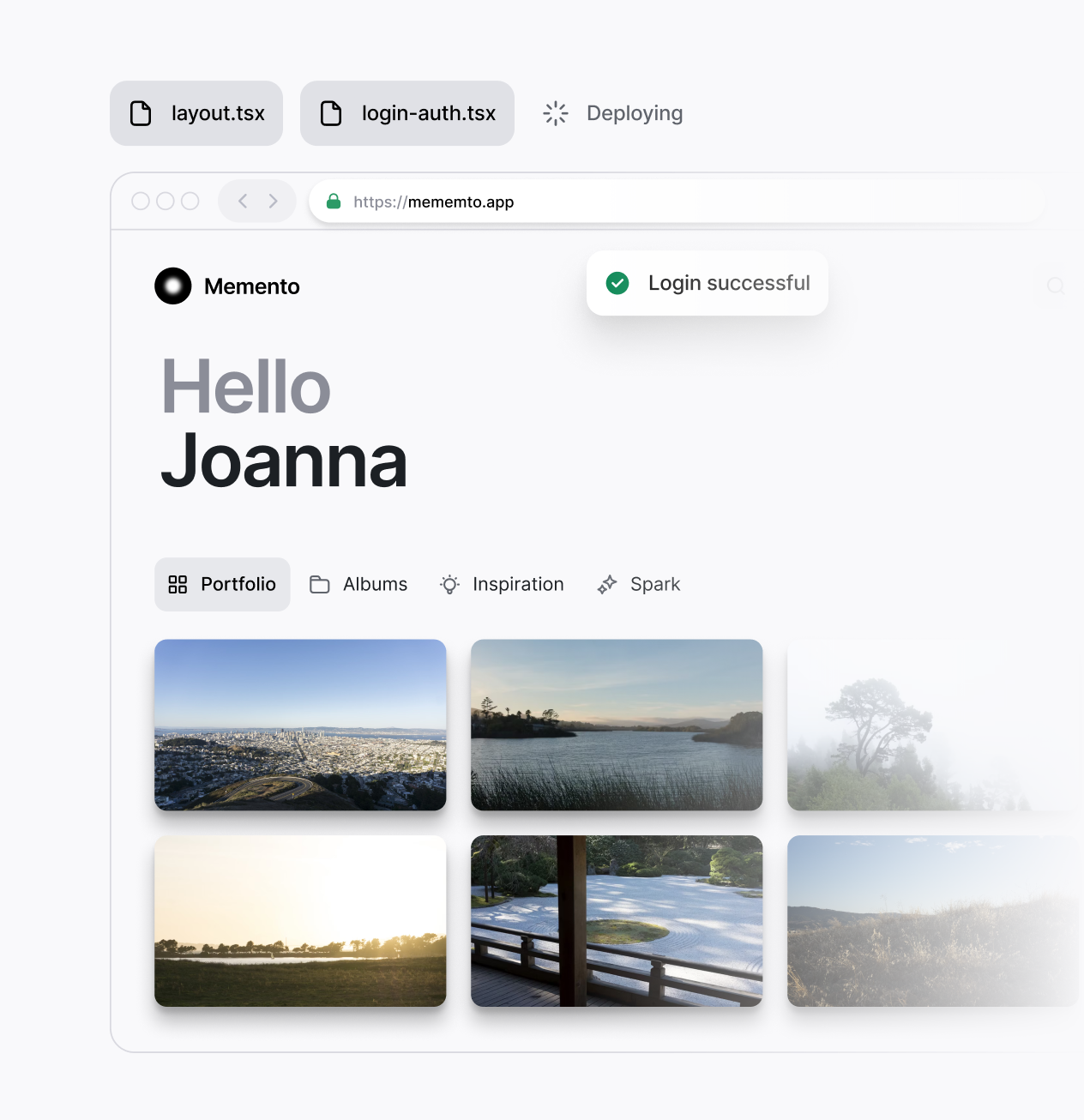1084x1120 pixels.
Task: Click the Memento circular logo
Action: click(x=173, y=286)
